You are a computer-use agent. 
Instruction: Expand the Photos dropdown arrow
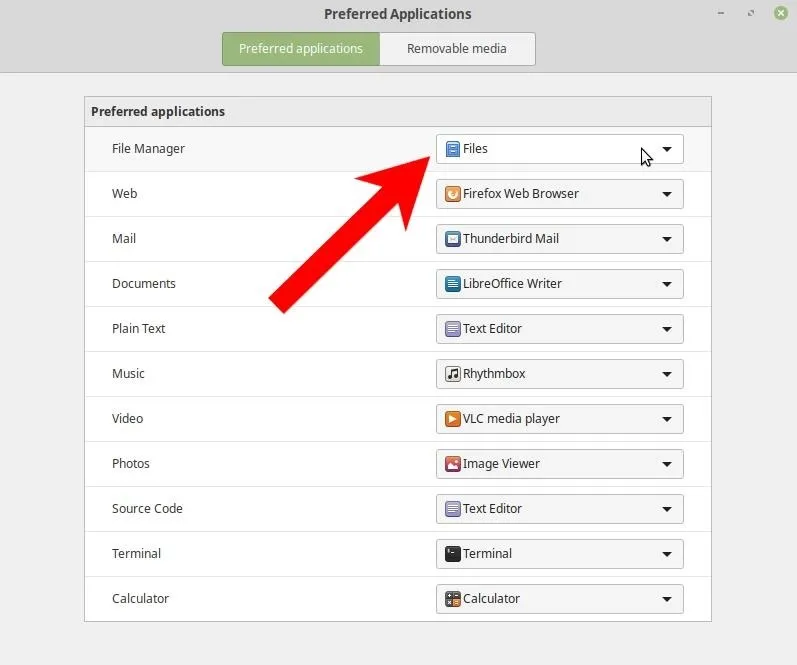(x=667, y=464)
